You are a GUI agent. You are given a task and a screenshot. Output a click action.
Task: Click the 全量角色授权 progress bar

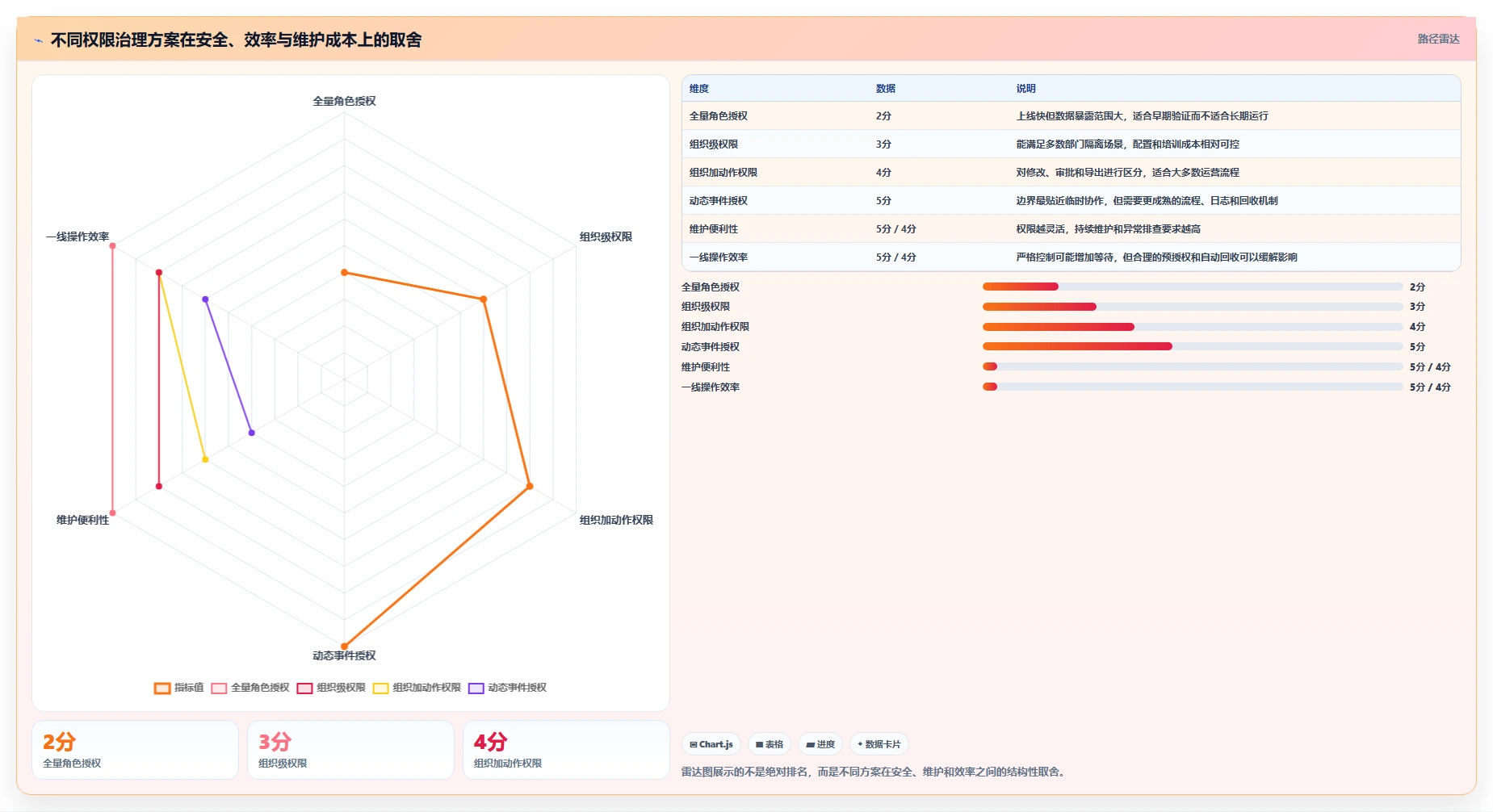pyautogui.click(x=1193, y=287)
